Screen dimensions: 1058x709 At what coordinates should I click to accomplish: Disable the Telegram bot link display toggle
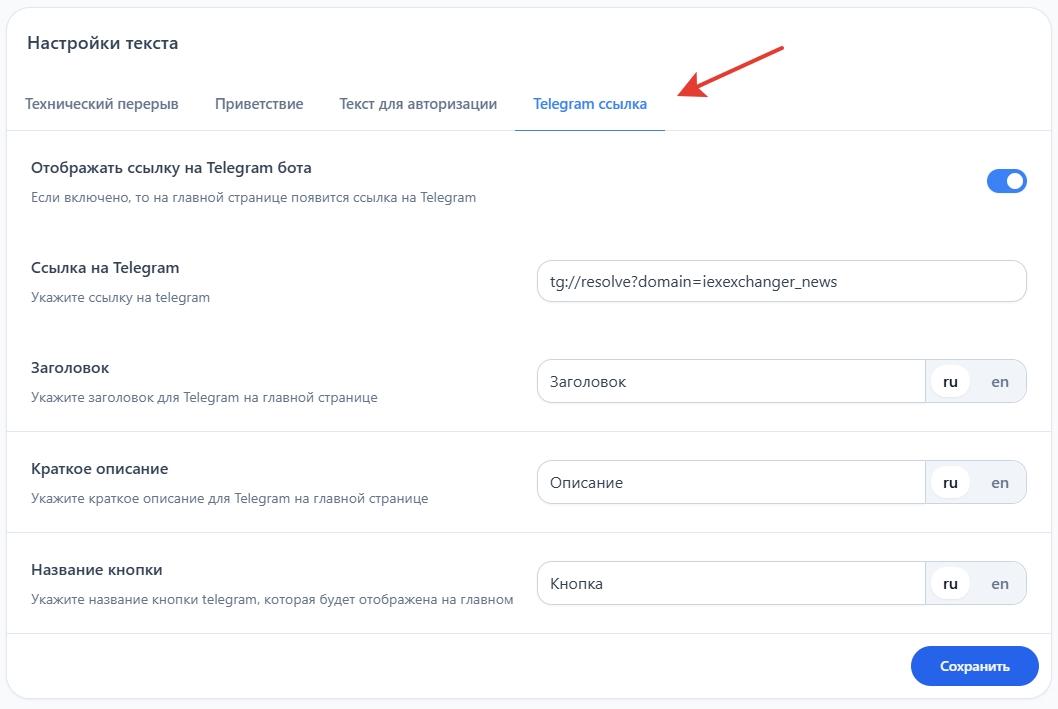pyautogui.click(x=1006, y=181)
